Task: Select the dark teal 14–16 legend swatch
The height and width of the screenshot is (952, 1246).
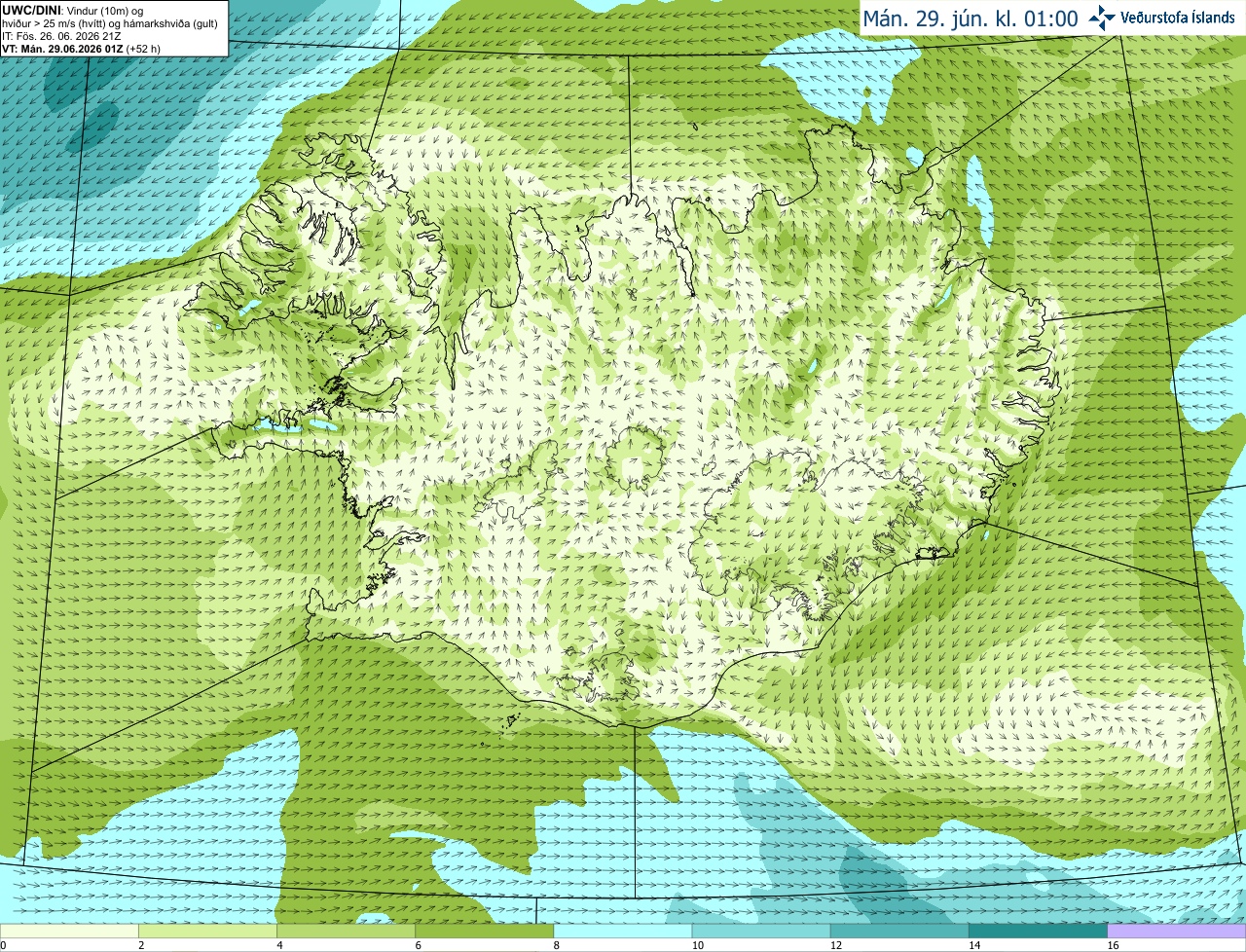Action: pos(1039,932)
